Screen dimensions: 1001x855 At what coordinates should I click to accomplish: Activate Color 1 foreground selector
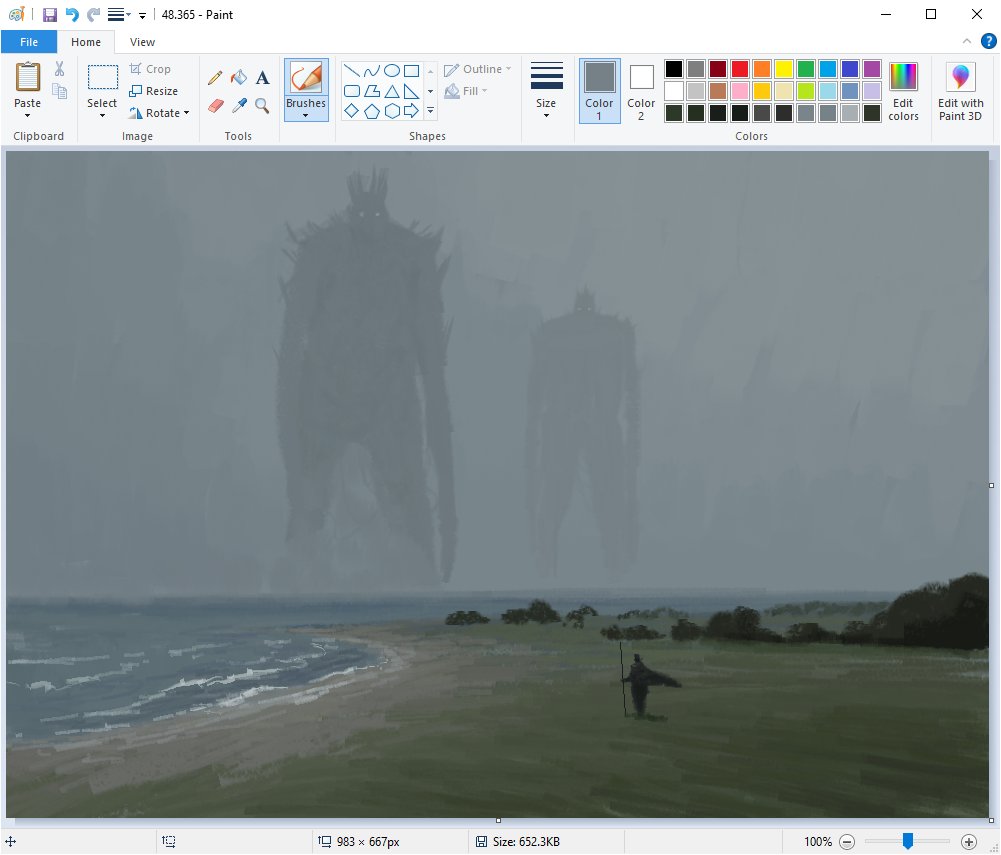click(599, 91)
